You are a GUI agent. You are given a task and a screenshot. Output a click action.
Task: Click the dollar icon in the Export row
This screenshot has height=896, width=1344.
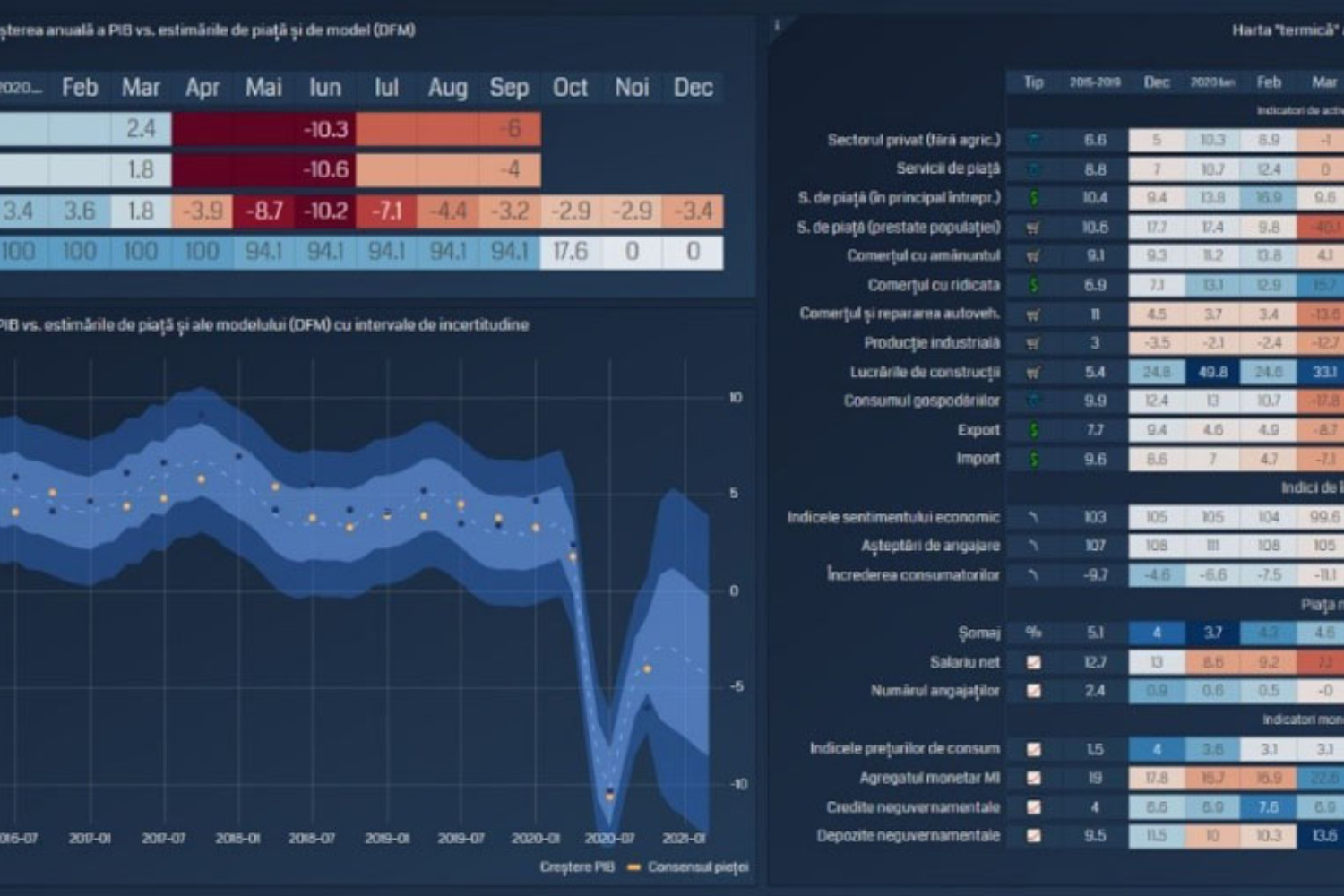coord(1033,430)
